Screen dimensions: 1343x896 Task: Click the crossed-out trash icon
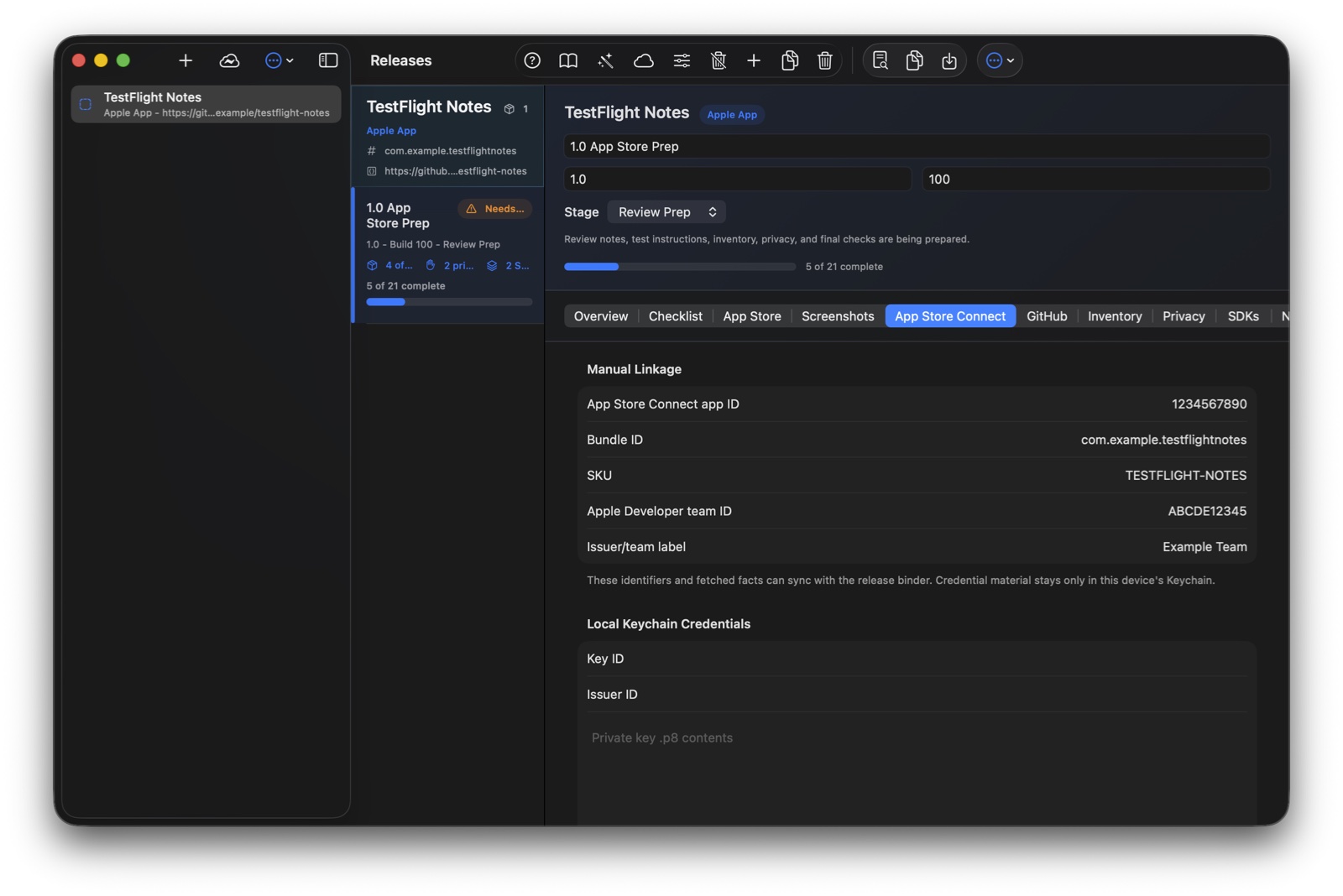coord(719,60)
